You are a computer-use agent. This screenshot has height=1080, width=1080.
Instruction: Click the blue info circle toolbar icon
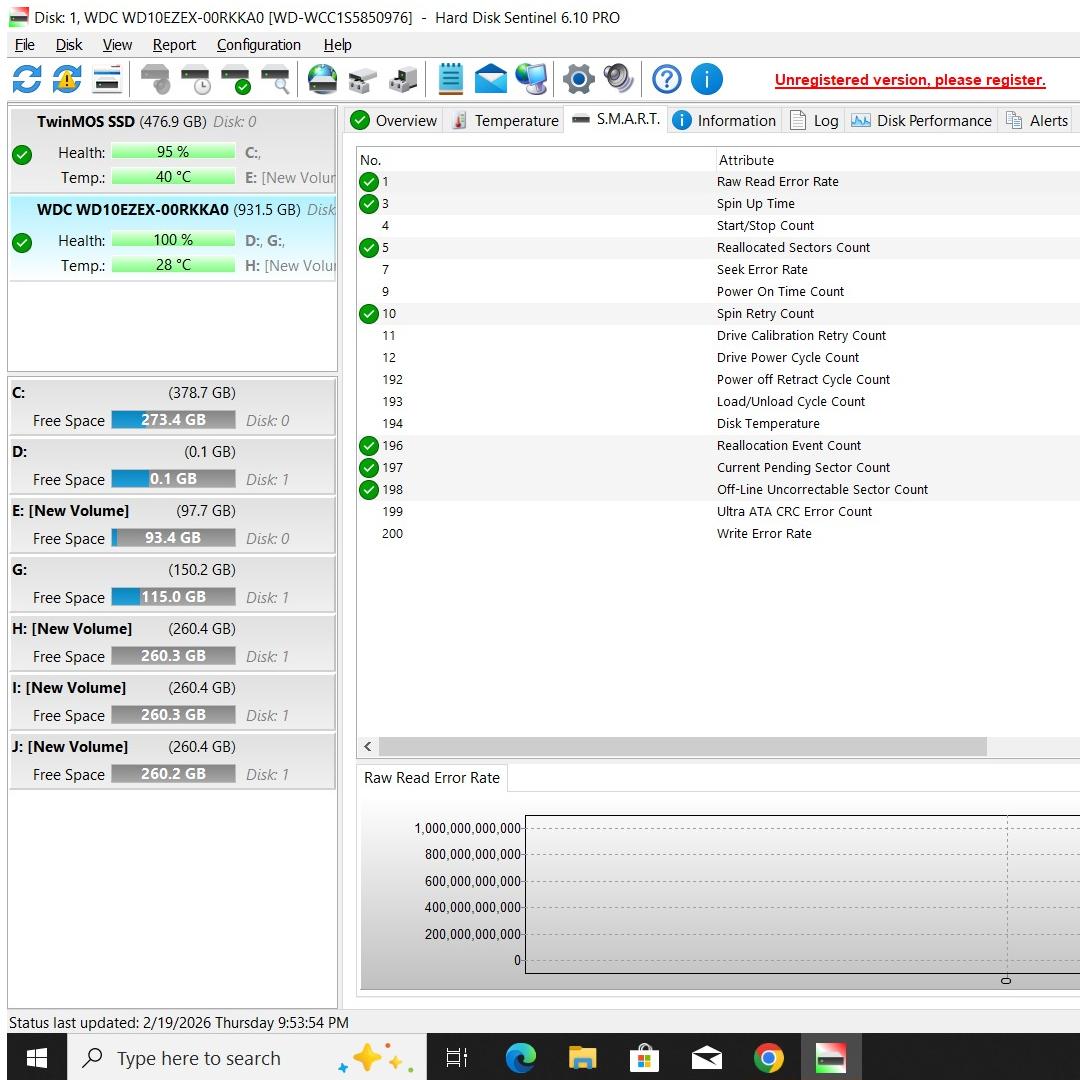coord(706,79)
